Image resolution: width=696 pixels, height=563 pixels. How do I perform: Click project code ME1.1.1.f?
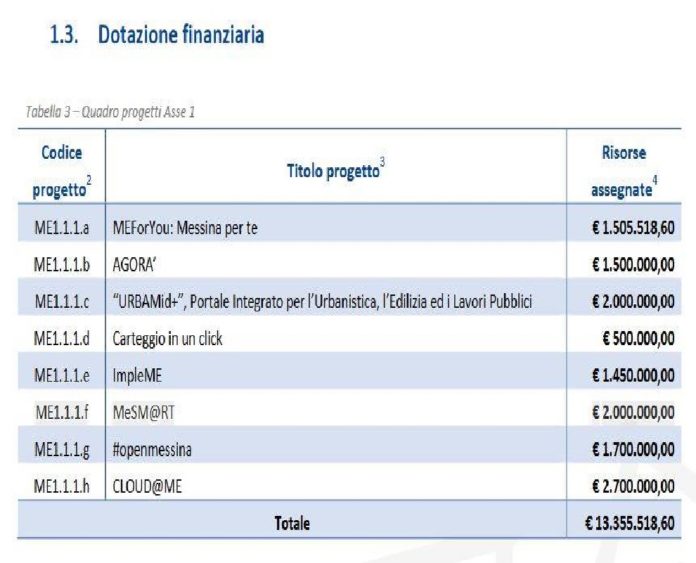pyautogui.click(x=62, y=413)
